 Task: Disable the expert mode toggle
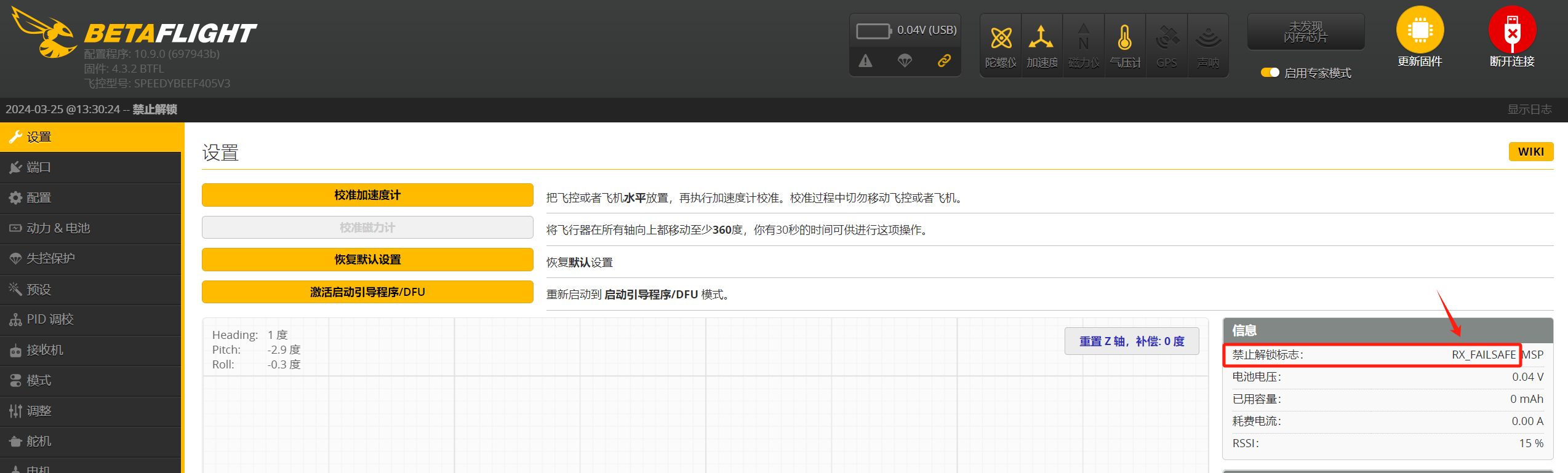[x=1270, y=73]
